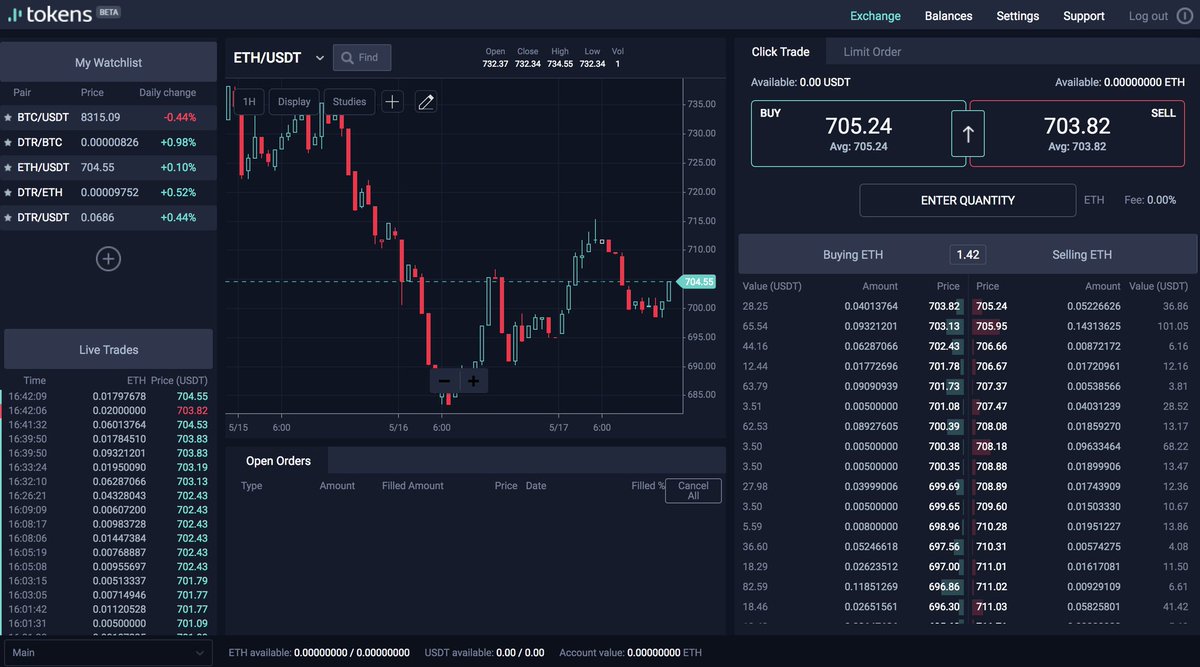Image resolution: width=1200 pixels, height=667 pixels.
Task: Click the DTR/USDT price 0.0686
Action: click(98, 218)
